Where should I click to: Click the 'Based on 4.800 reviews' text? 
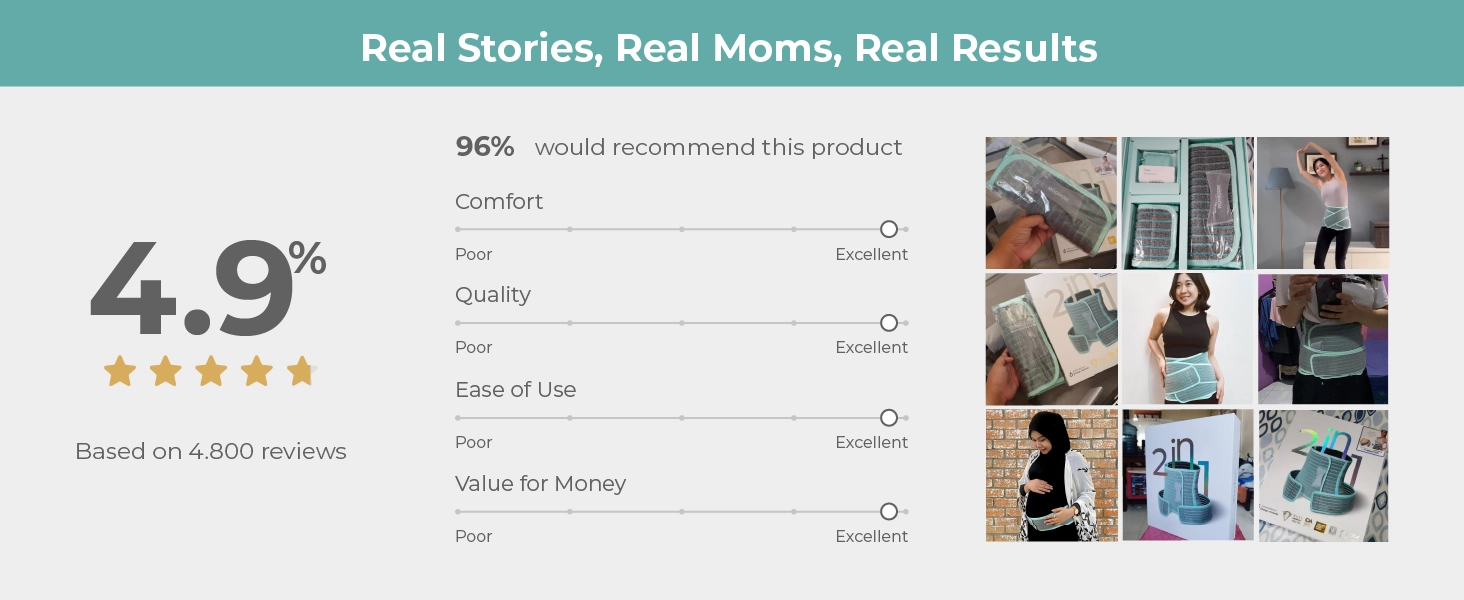211,451
